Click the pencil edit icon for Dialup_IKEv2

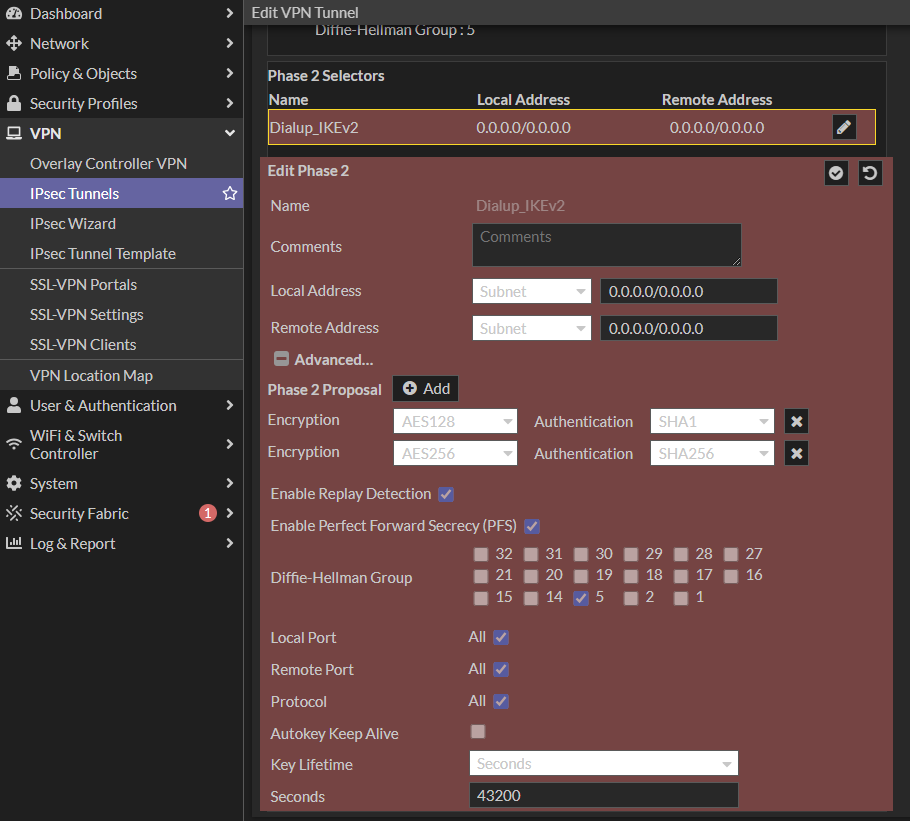tap(844, 127)
